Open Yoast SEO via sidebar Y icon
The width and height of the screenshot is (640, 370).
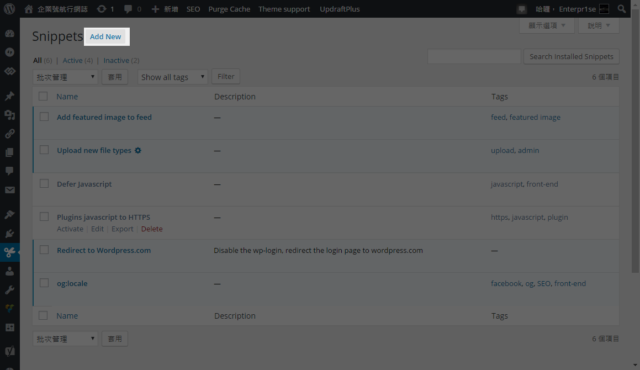[x=9, y=351]
